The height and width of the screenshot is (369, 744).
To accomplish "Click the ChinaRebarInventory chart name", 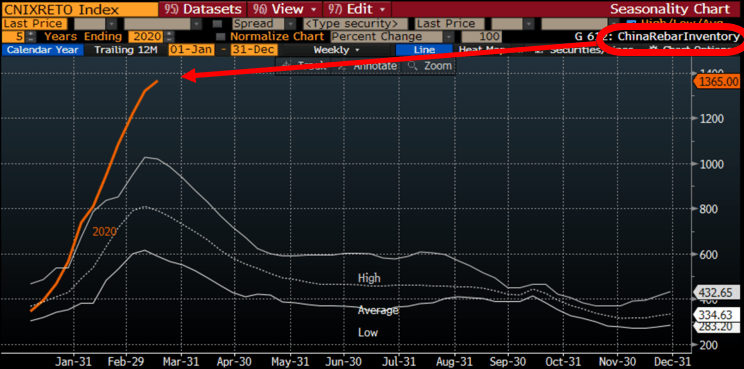I will click(679, 37).
